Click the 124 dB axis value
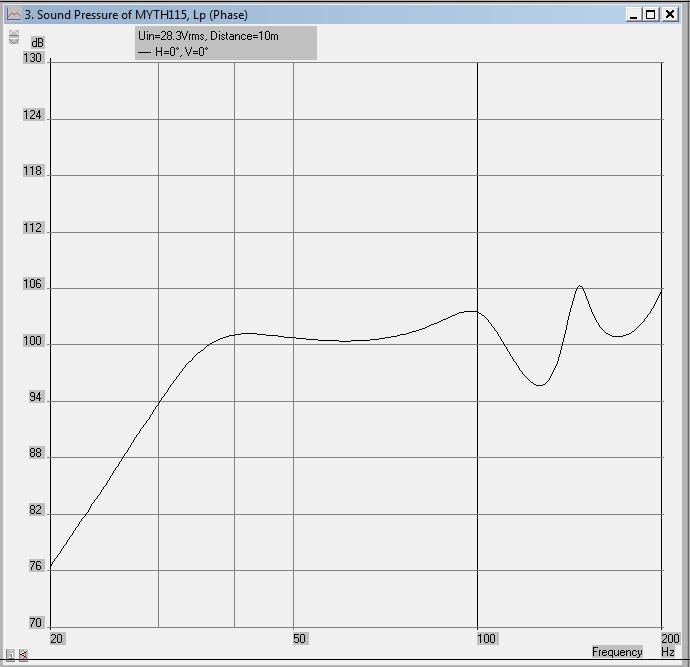Viewport: 690px width, 667px height. [32, 115]
